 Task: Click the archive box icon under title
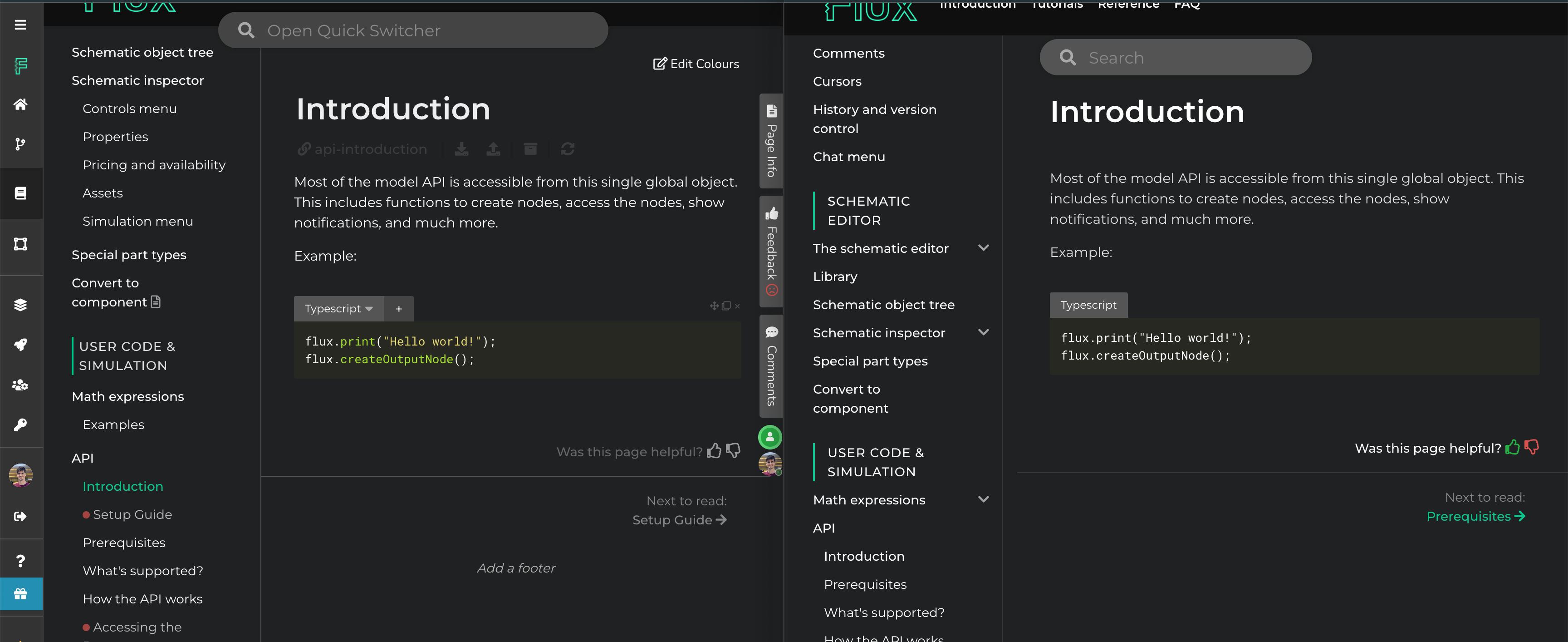(530, 149)
